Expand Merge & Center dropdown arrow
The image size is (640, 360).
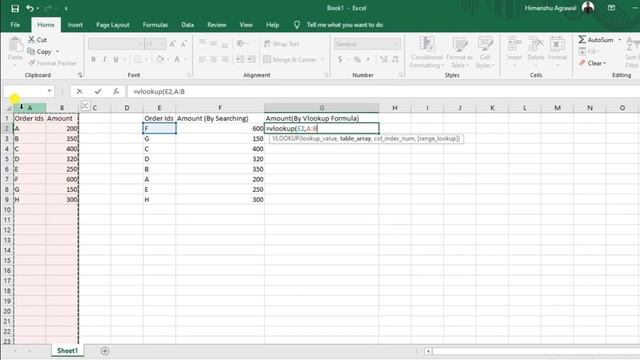pyautogui.click(x=322, y=60)
